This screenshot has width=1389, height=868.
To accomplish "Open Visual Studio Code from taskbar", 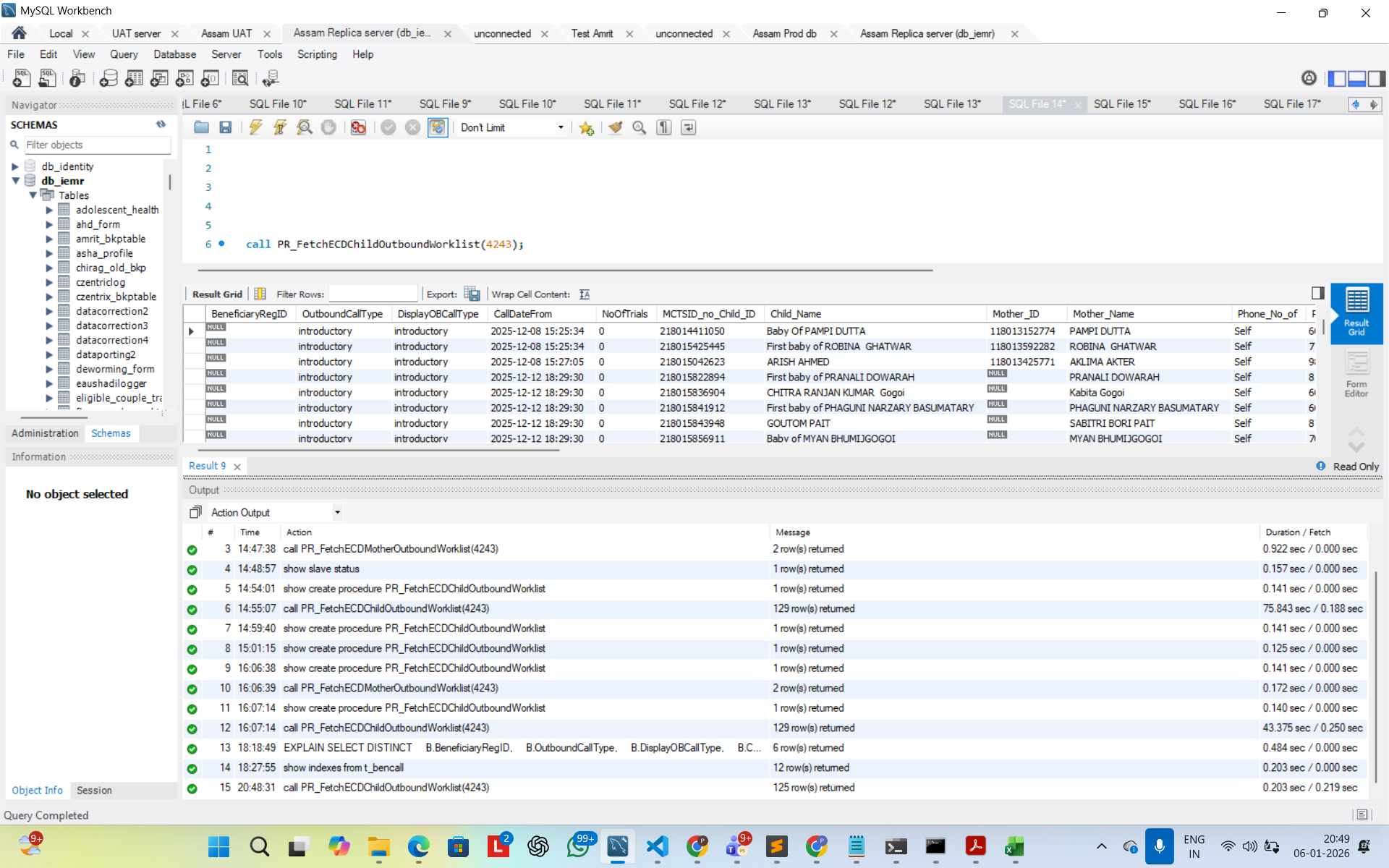I will pos(657,846).
